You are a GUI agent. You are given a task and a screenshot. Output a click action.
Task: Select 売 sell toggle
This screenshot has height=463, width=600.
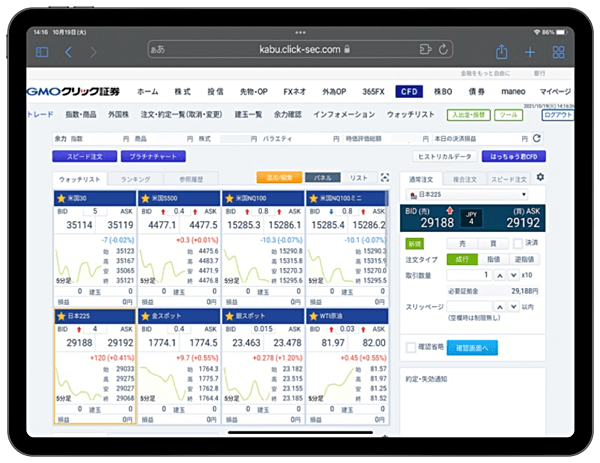pyautogui.click(x=462, y=243)
